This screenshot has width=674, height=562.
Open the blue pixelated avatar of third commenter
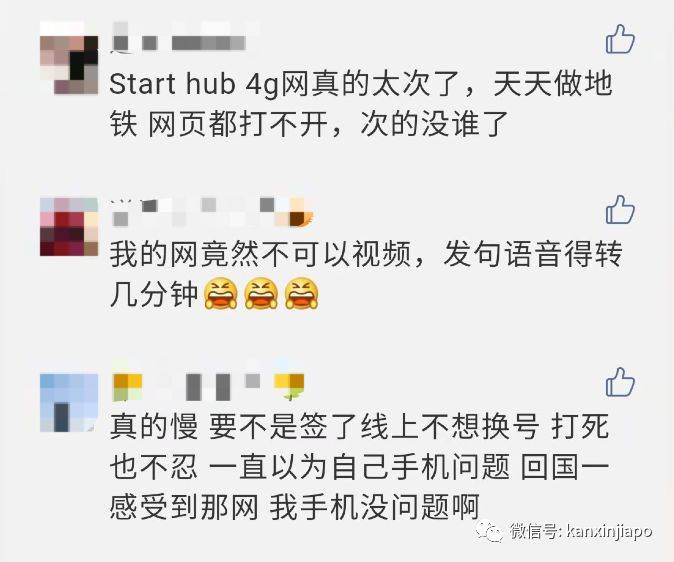pyautogui.click(x=69, y=402)
